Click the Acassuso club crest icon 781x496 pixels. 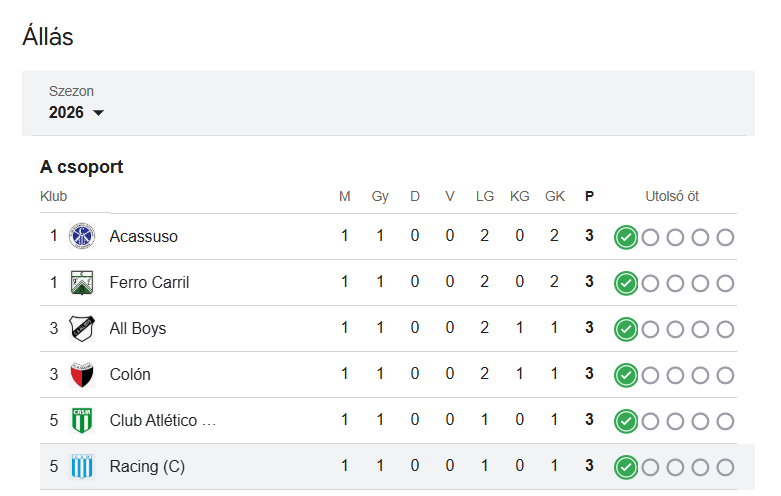coord(81,237)
